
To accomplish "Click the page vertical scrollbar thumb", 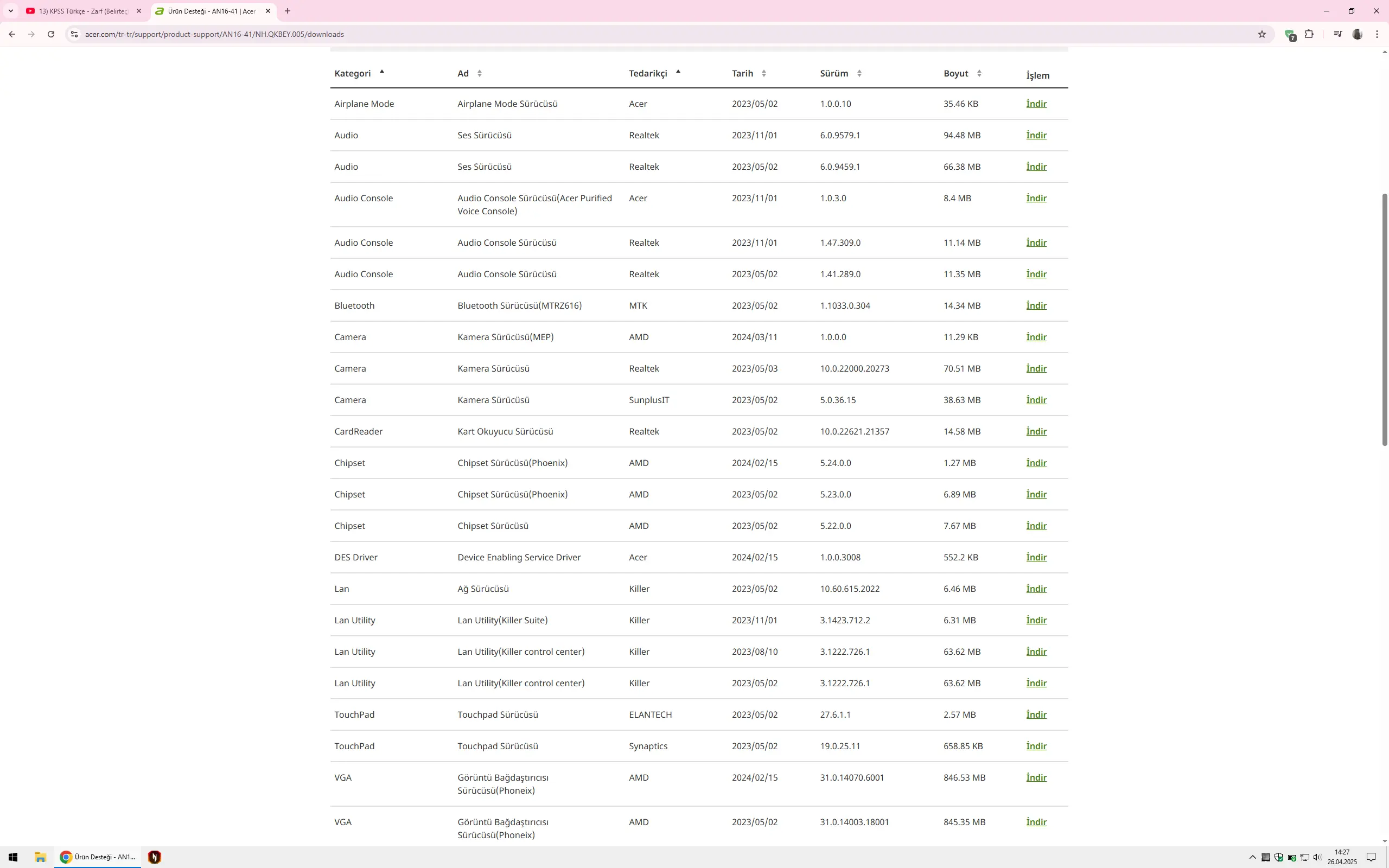I will tap(1385, 319).
